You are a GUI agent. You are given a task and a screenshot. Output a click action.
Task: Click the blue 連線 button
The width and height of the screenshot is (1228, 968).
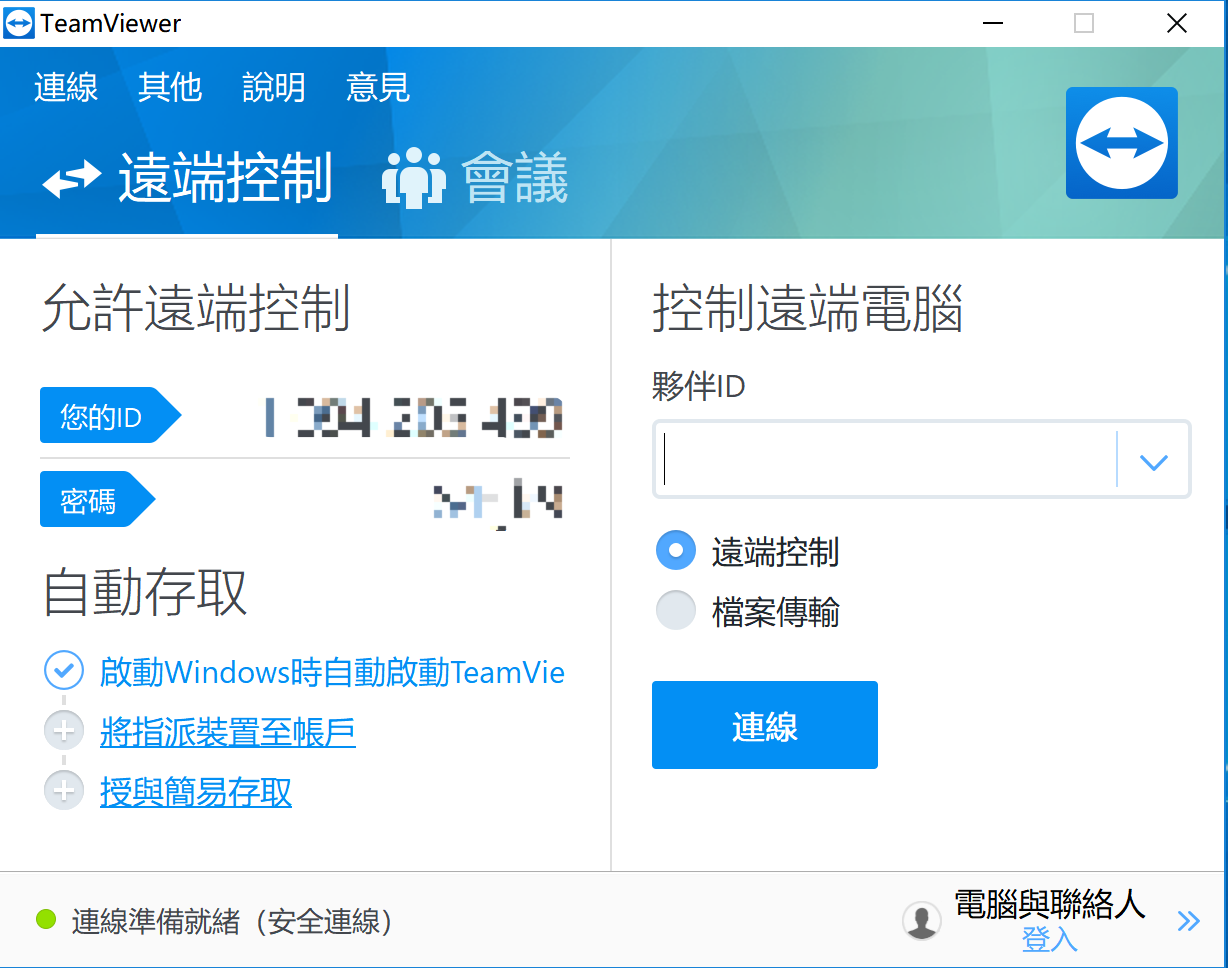[x=764, y=725]
